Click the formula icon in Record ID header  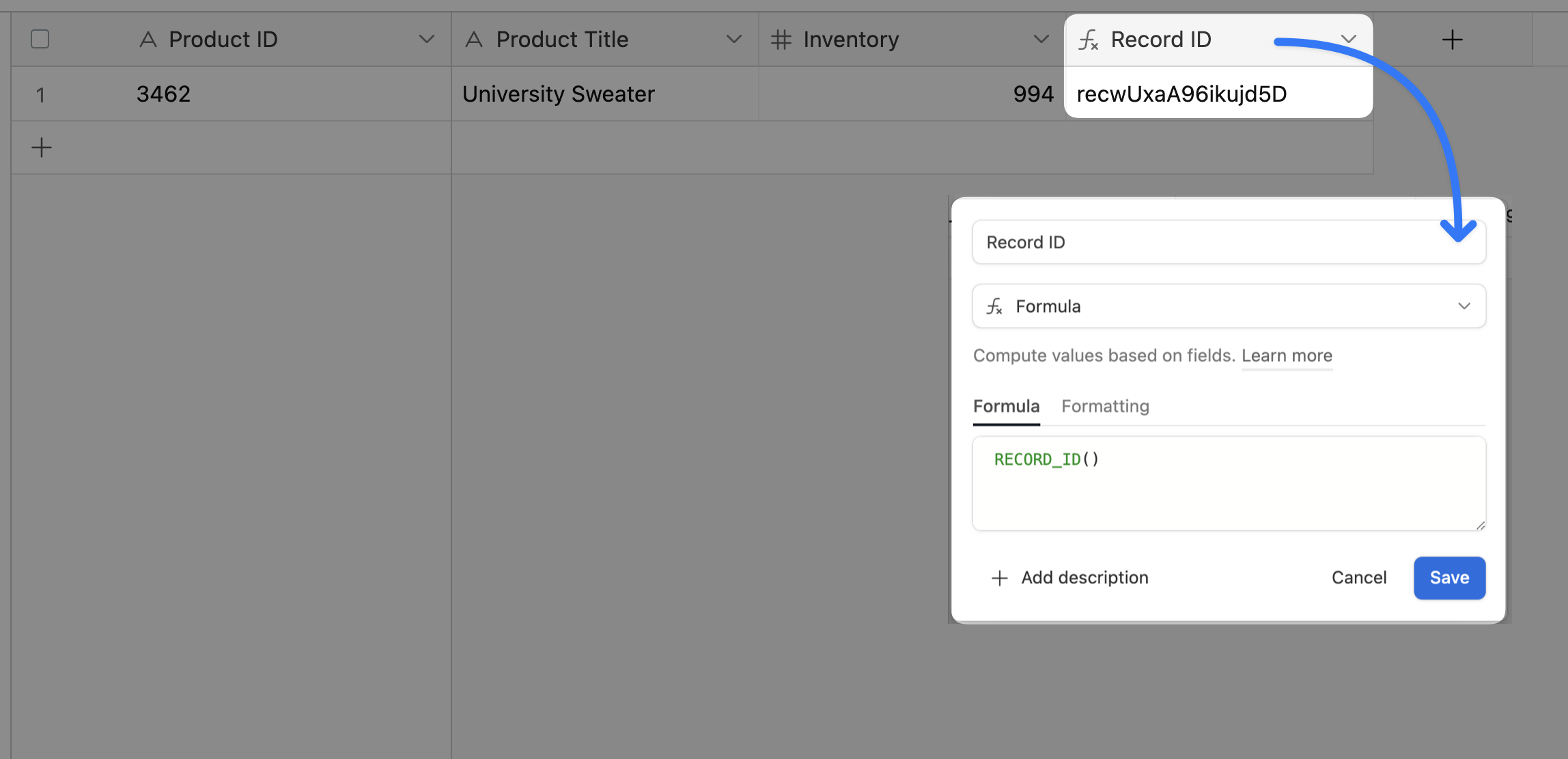[1088, 40]
